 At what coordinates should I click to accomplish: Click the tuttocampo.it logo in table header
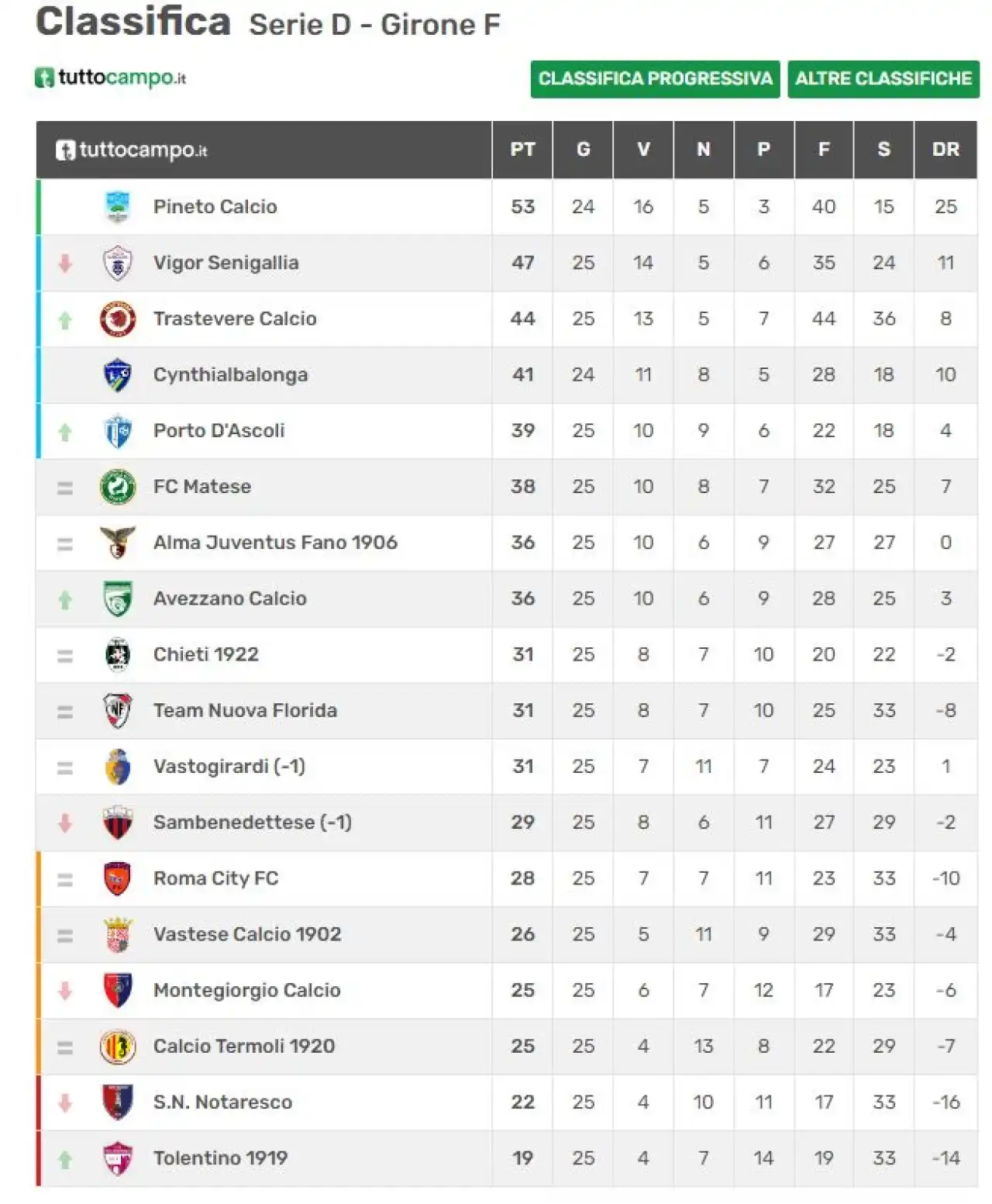[x=132, y=150]
